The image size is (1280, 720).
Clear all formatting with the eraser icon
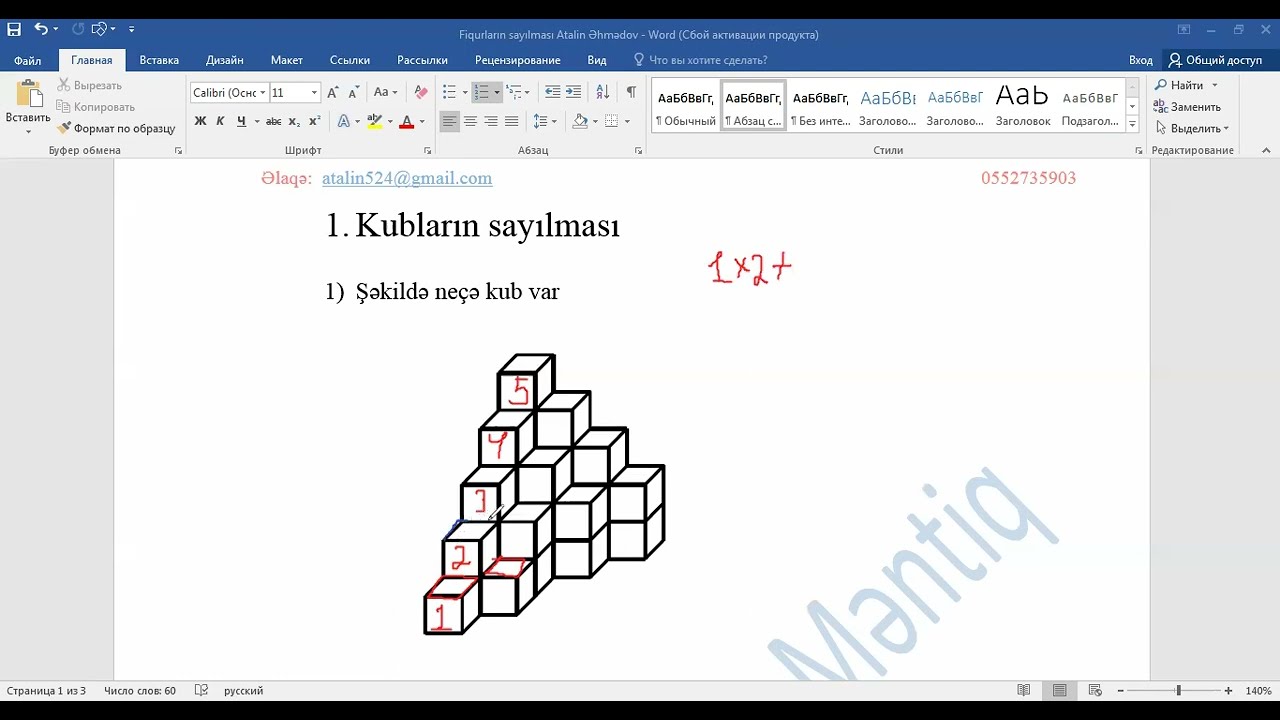pos(421,92)
